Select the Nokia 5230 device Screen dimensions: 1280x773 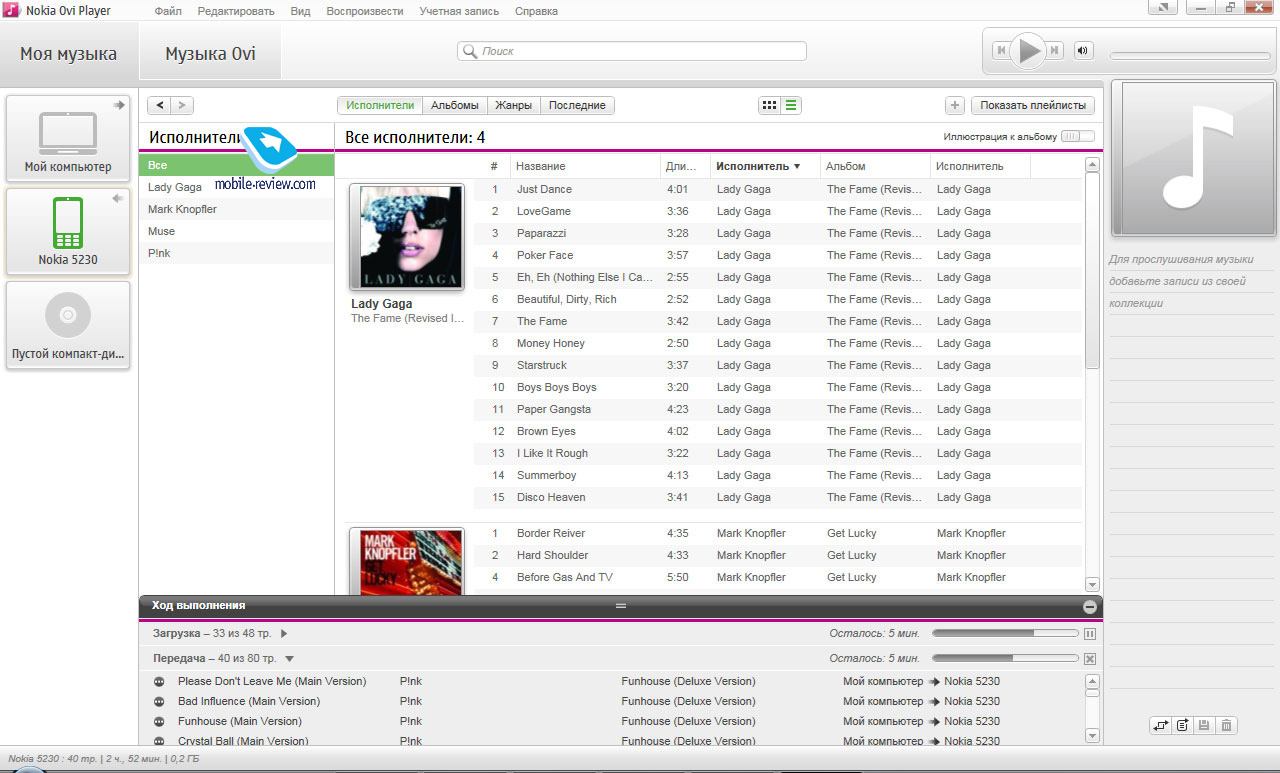[x=68, y=231]
